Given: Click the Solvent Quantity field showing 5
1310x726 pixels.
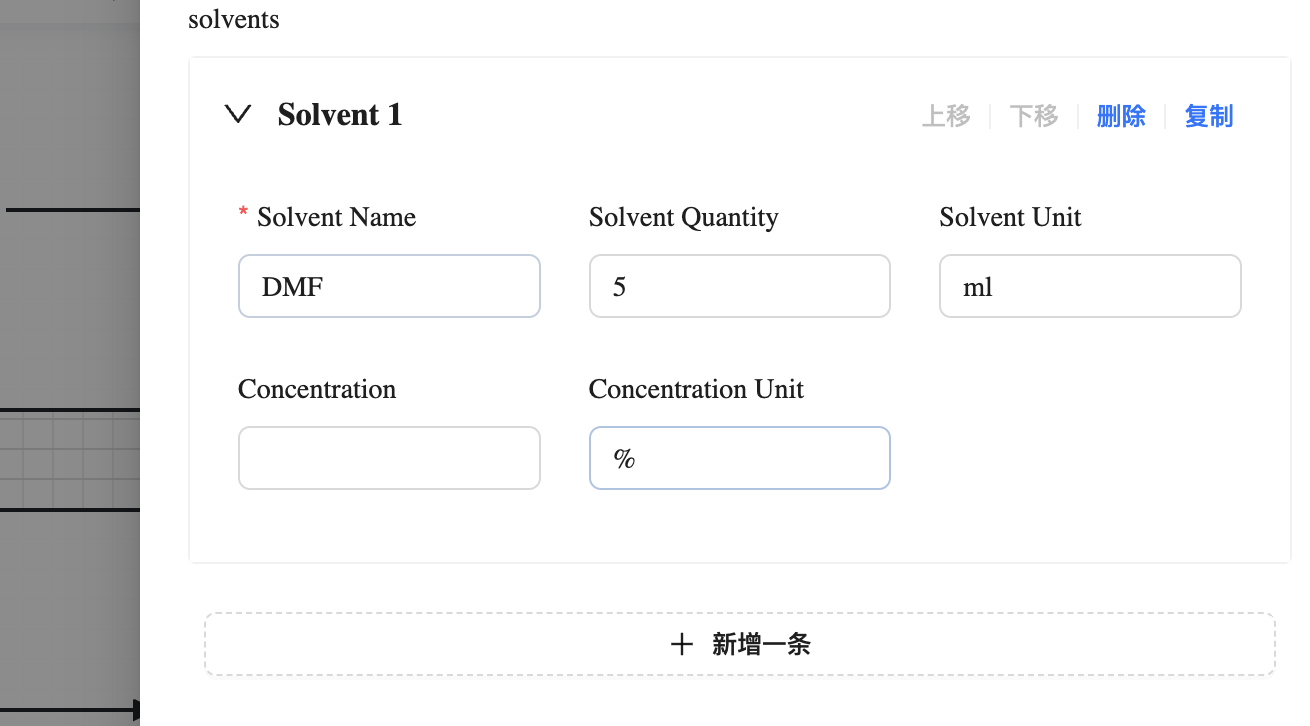Looking at the screenshot, I should tap(740, 286).
